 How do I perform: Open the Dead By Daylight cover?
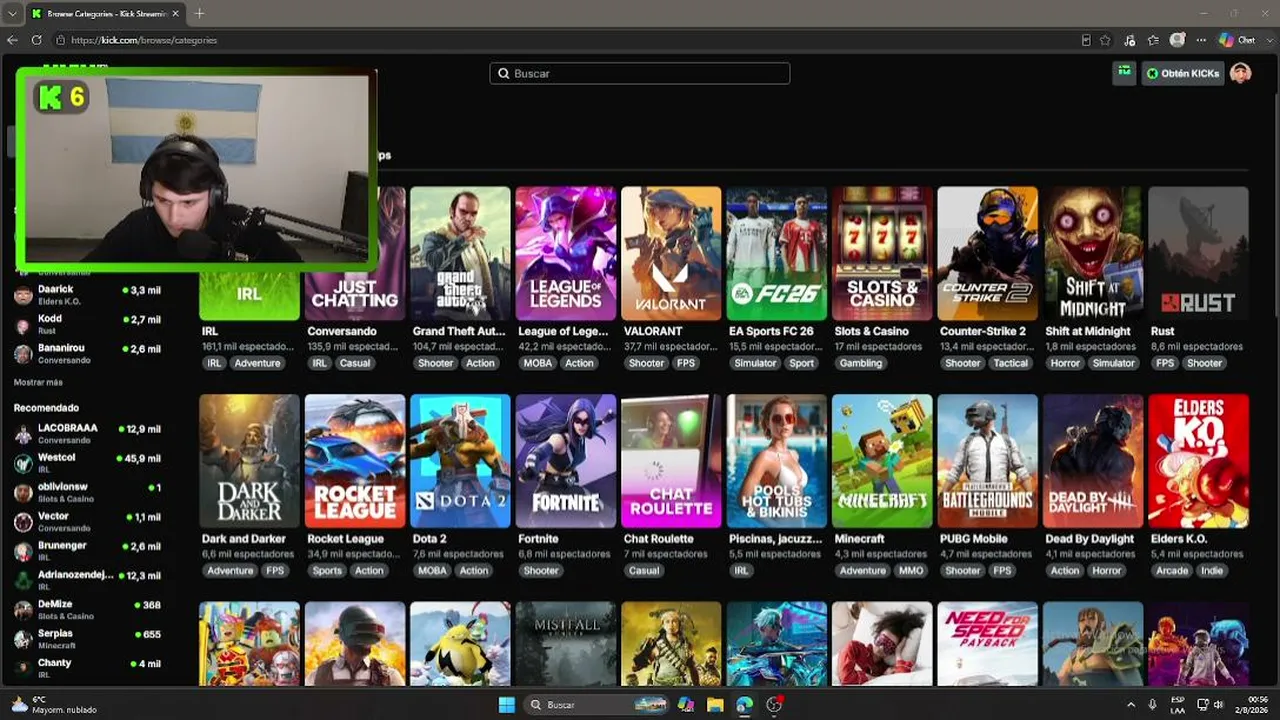1093,461
